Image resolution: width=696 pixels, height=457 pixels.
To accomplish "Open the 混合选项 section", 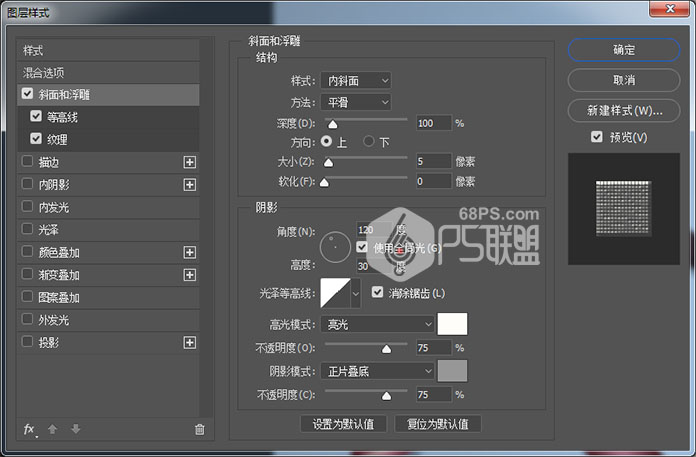I will [x=109, y=72].
